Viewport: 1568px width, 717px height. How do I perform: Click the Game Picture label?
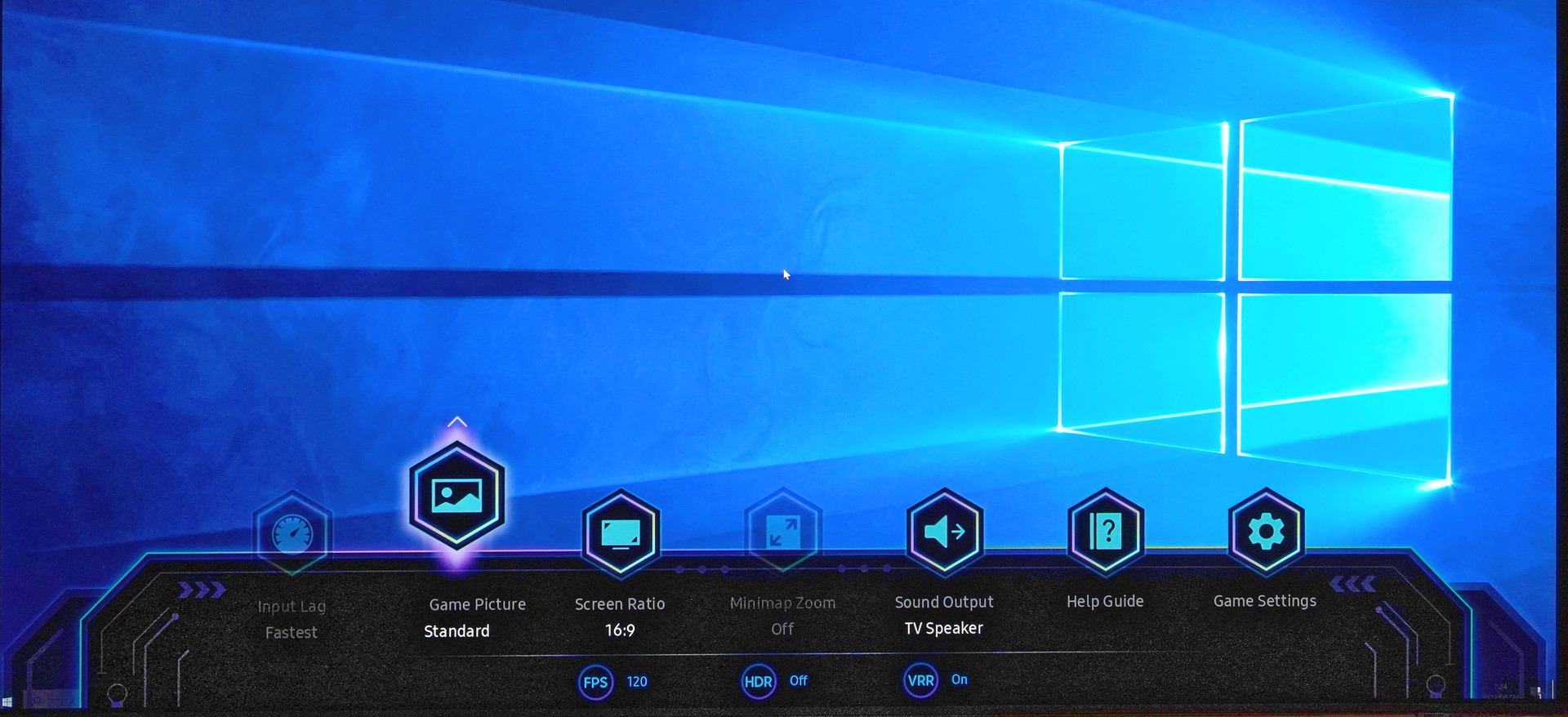pyautogui.click(x=478, y=604)
